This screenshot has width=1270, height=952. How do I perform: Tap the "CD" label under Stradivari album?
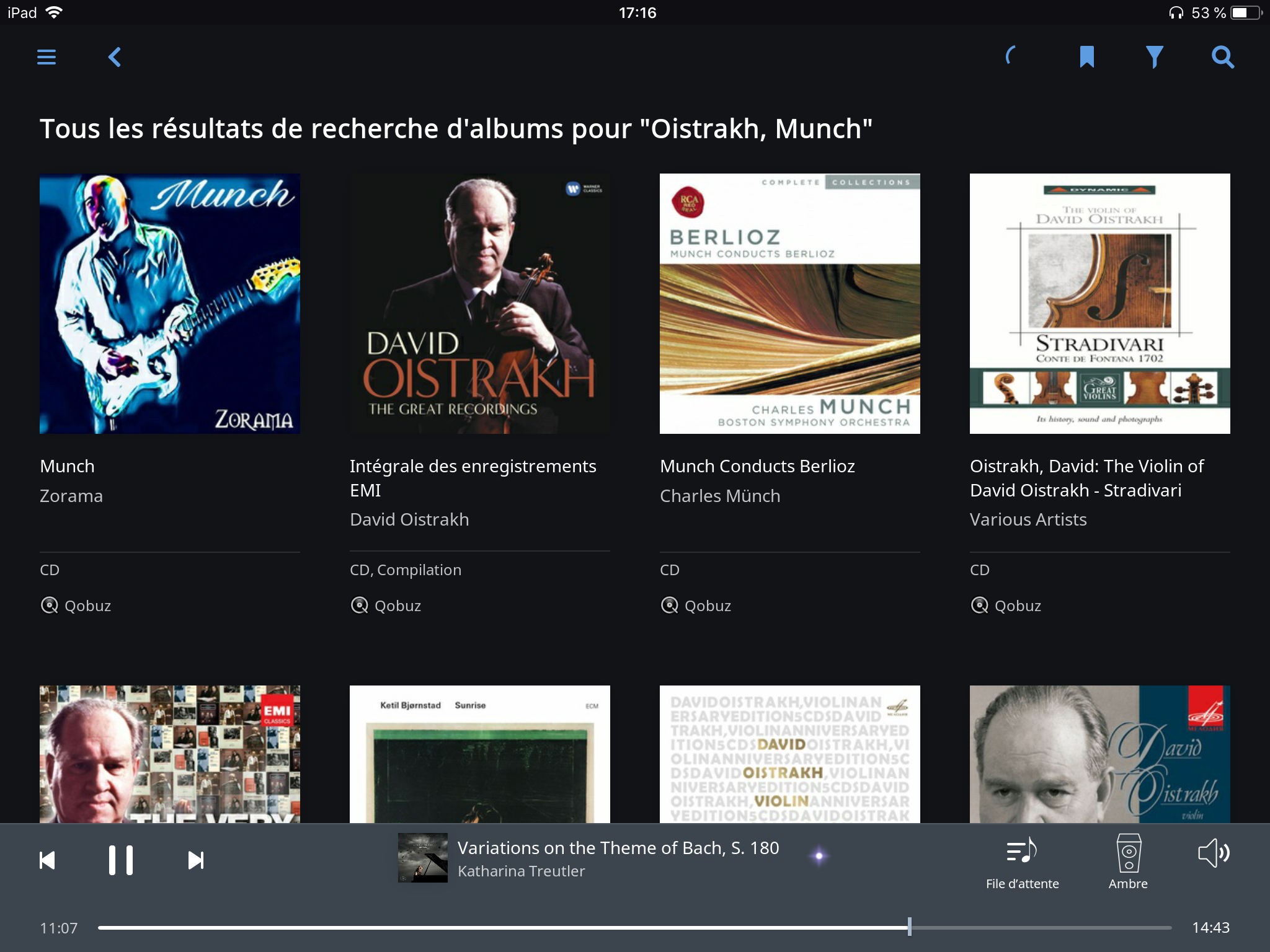click(980, 570)
